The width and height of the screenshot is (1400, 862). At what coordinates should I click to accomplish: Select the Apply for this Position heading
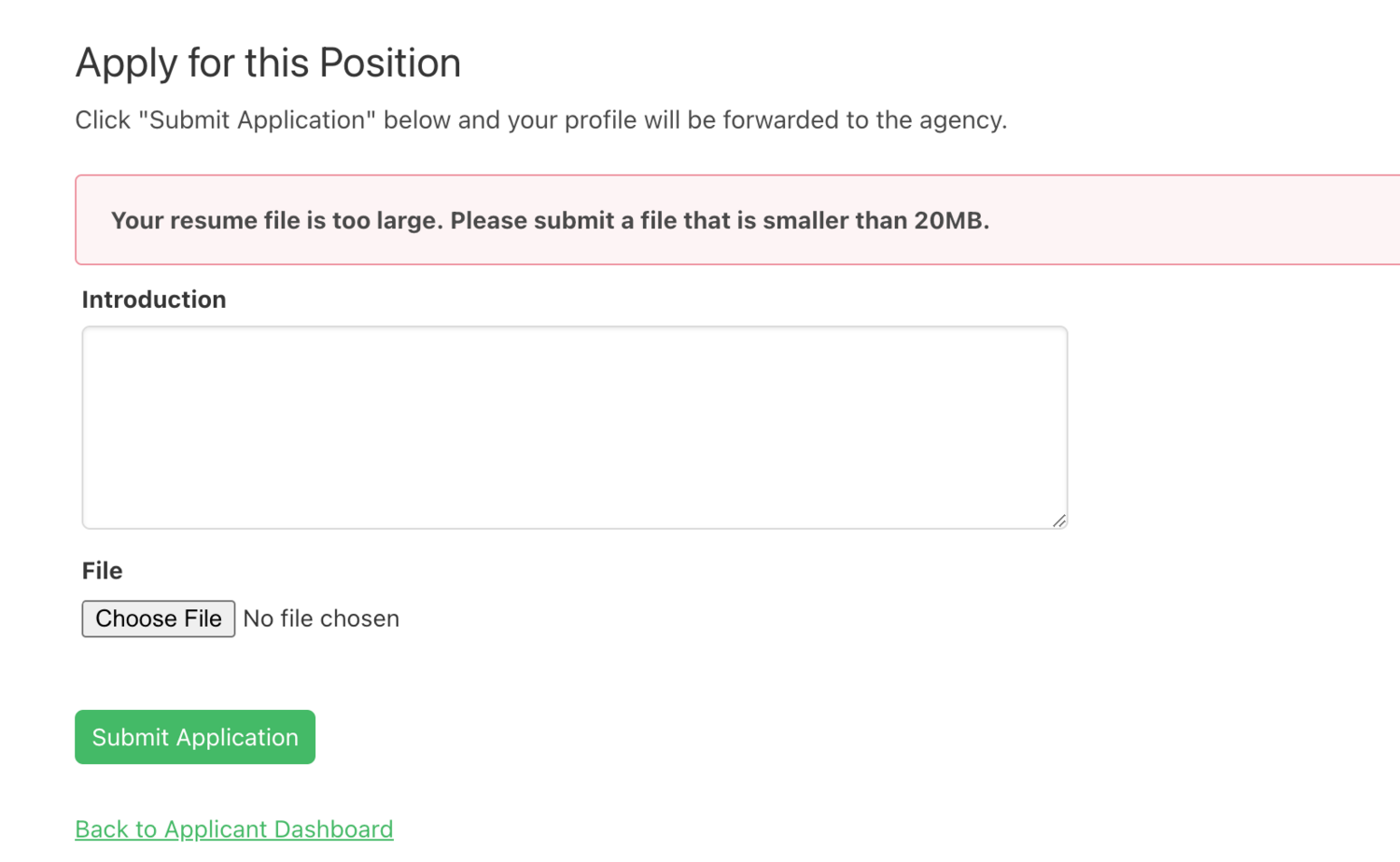point(268,63)
